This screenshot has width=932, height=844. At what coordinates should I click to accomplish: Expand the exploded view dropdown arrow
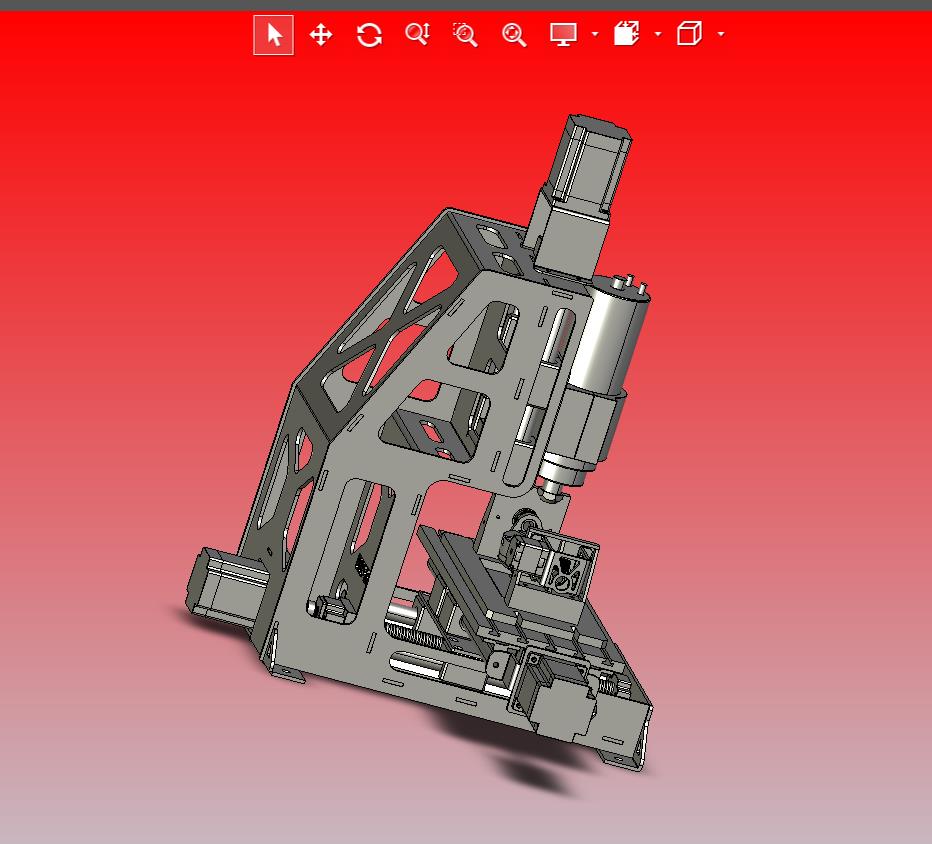pyautogui.click(x=658, y=34)
